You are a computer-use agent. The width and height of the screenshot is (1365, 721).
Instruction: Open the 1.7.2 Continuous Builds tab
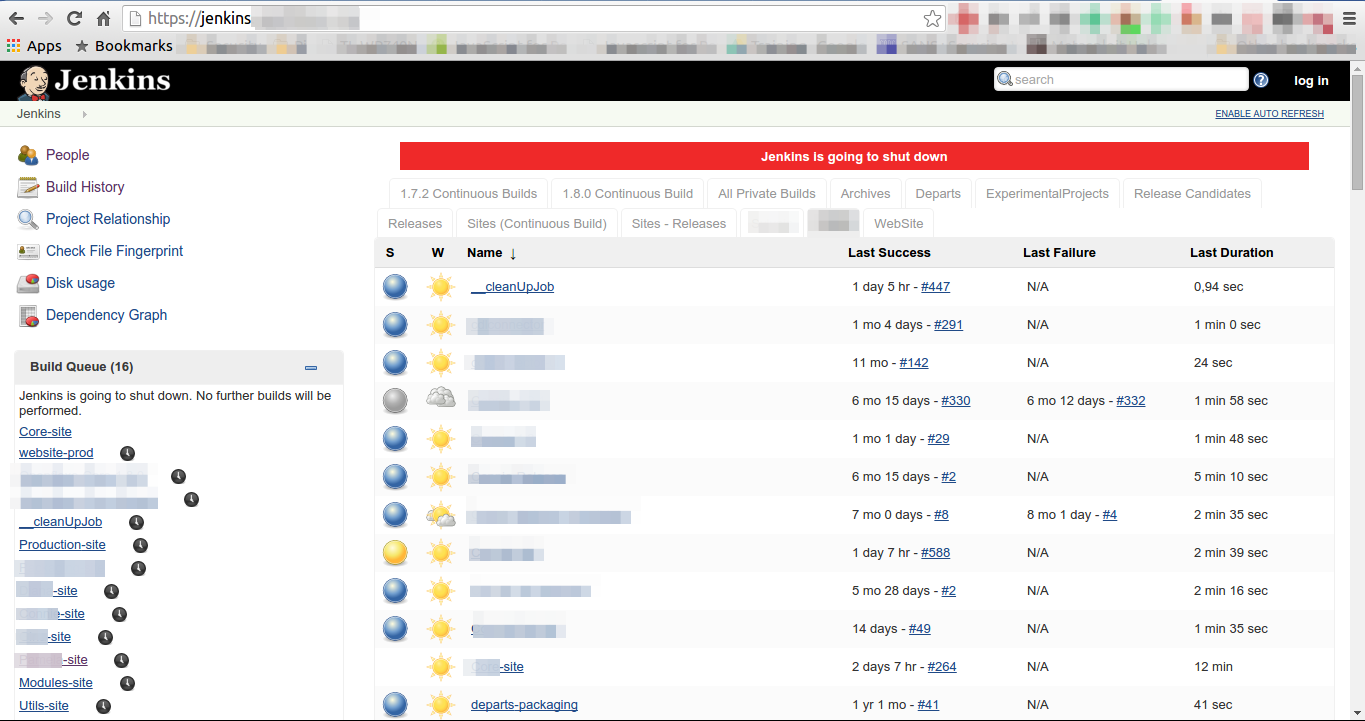[x=469, y=194]
